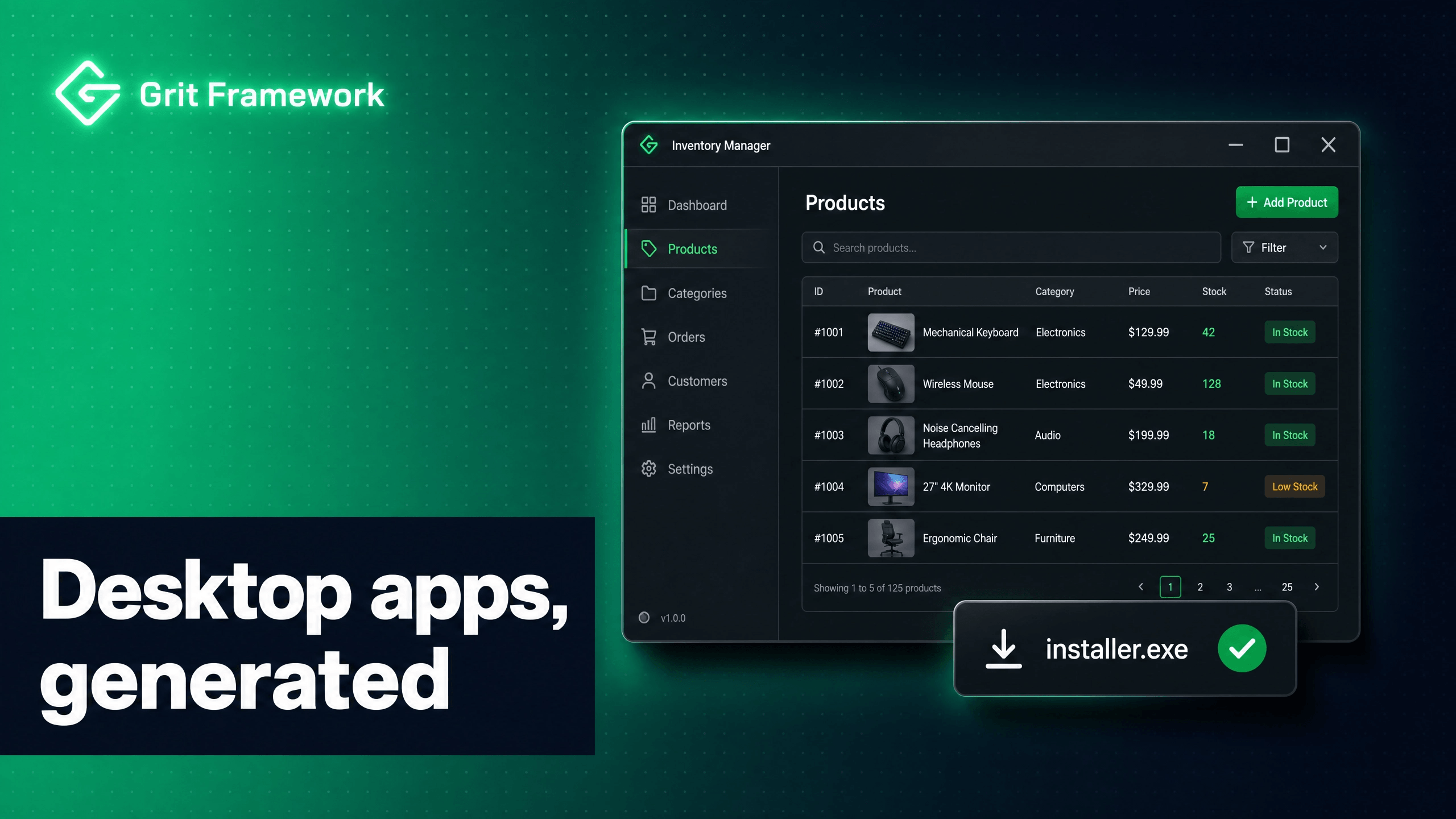Click the Orders cart icon

(648, 337)
